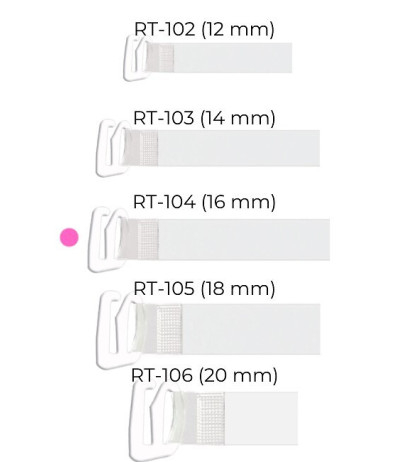Click the RT-106 plastic hook clasp
The width and height of the screenshot is (410, 462).
pos(152,422)
